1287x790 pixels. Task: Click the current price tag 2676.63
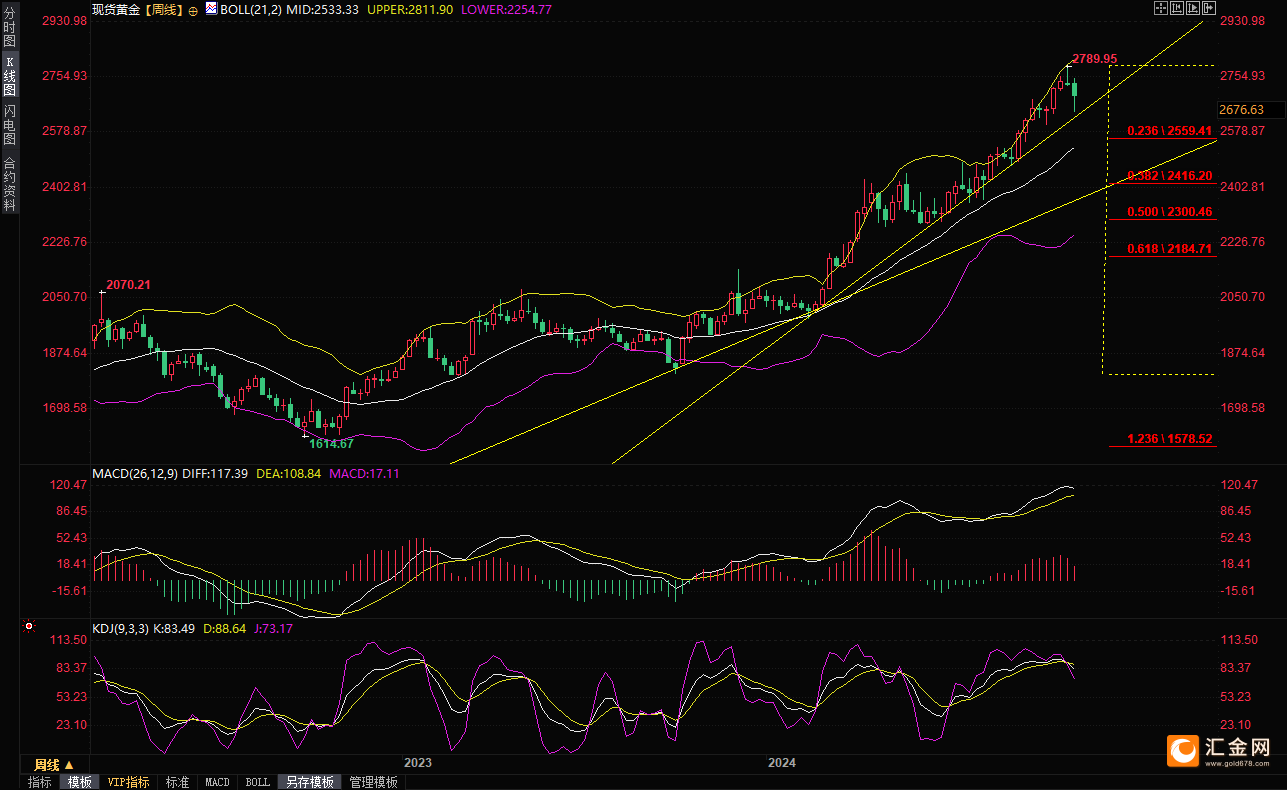click(1241, 110)
